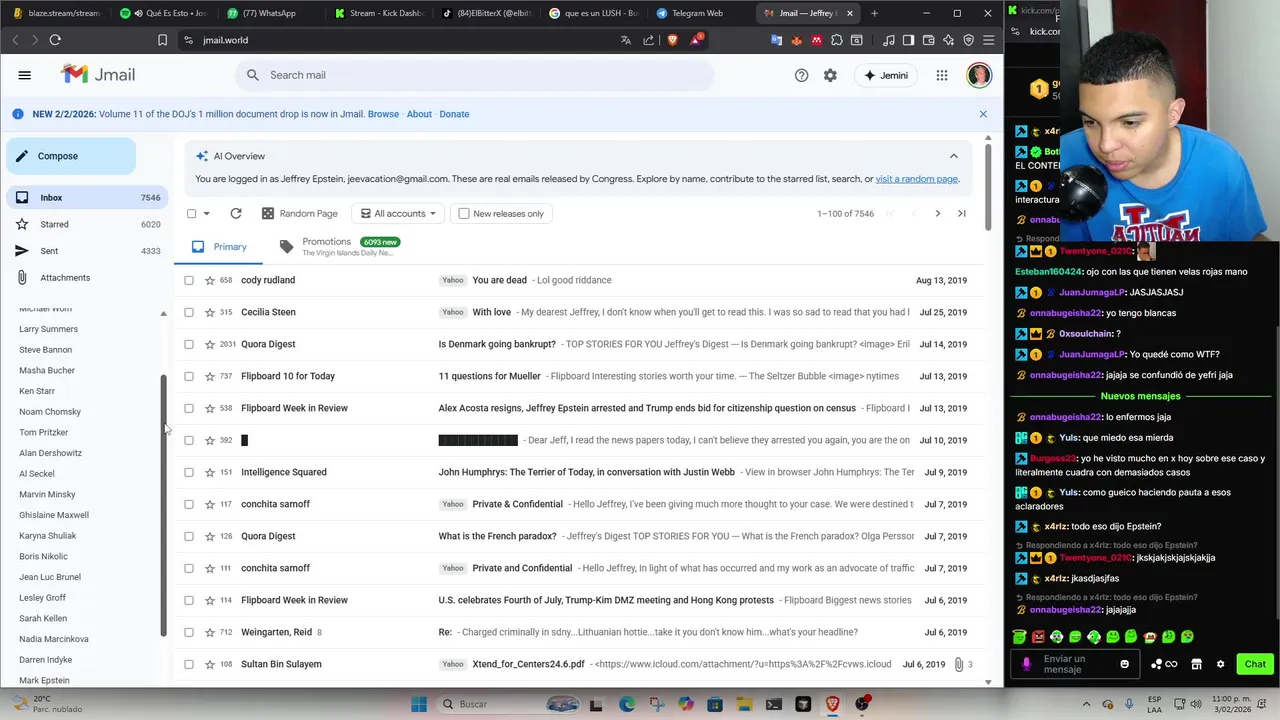1280x720 pixels.
Task: Refresh the mail list
Action: [236, 213]
